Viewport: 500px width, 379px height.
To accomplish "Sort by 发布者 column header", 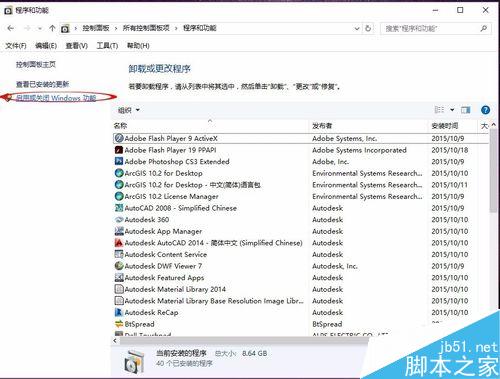I will (368, 126).
